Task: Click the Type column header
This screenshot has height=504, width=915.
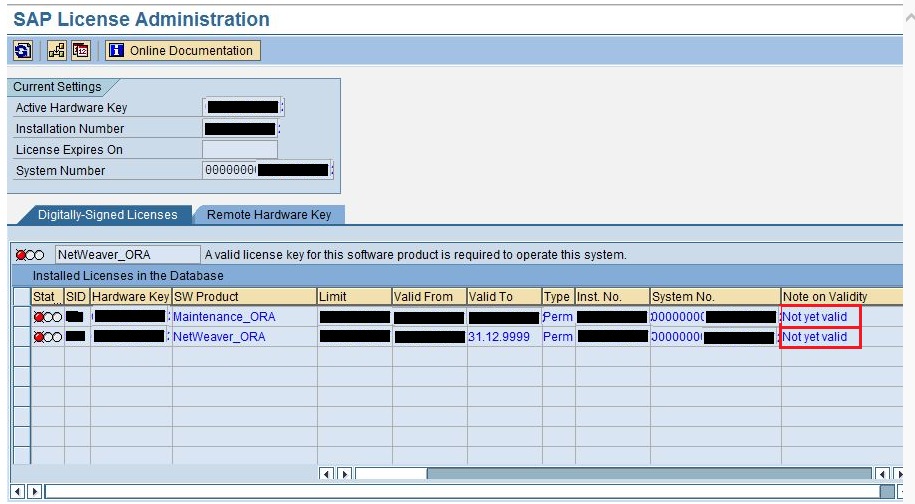Action: point(558,296)
